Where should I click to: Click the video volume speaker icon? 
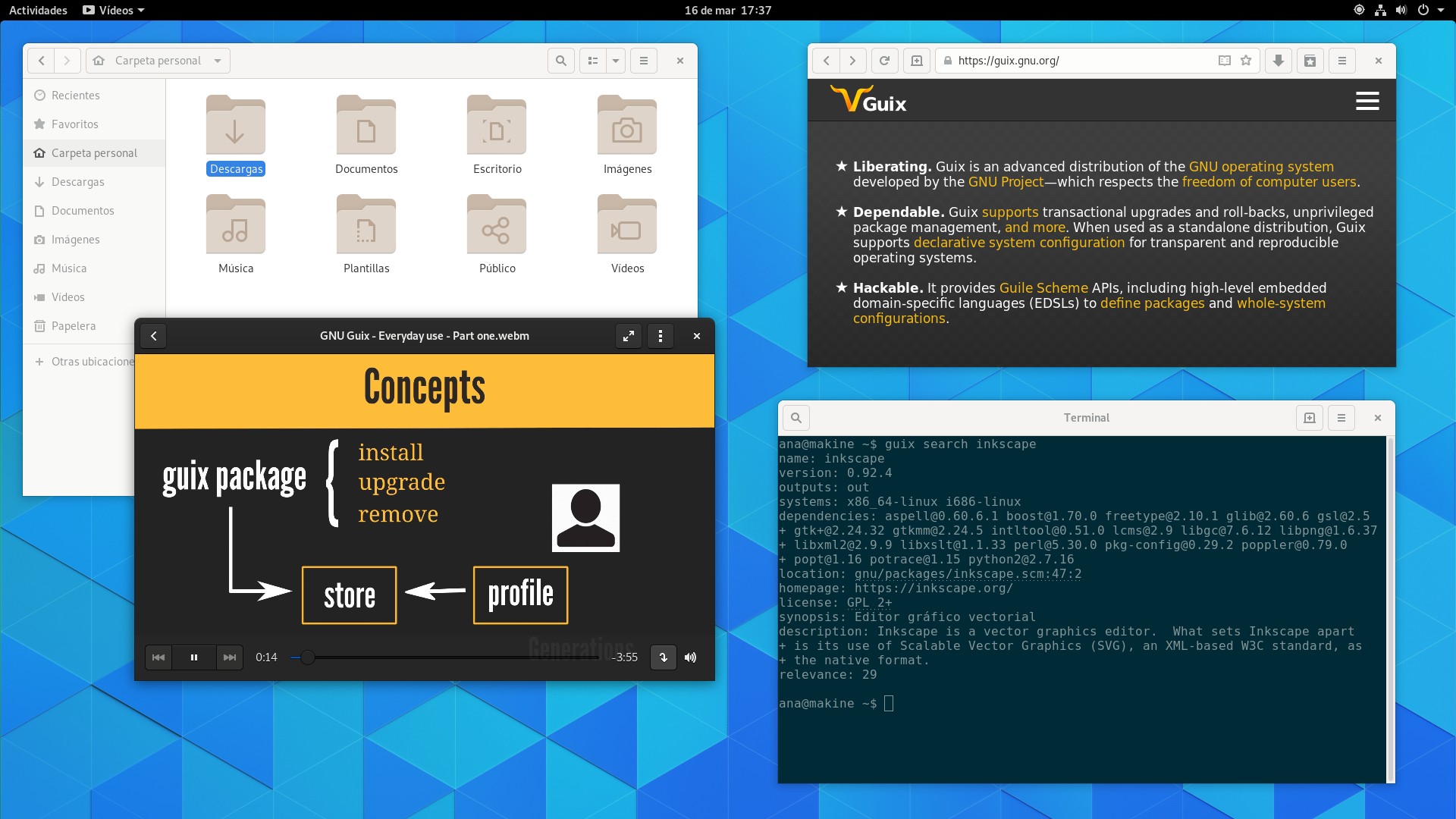(690, 657)
